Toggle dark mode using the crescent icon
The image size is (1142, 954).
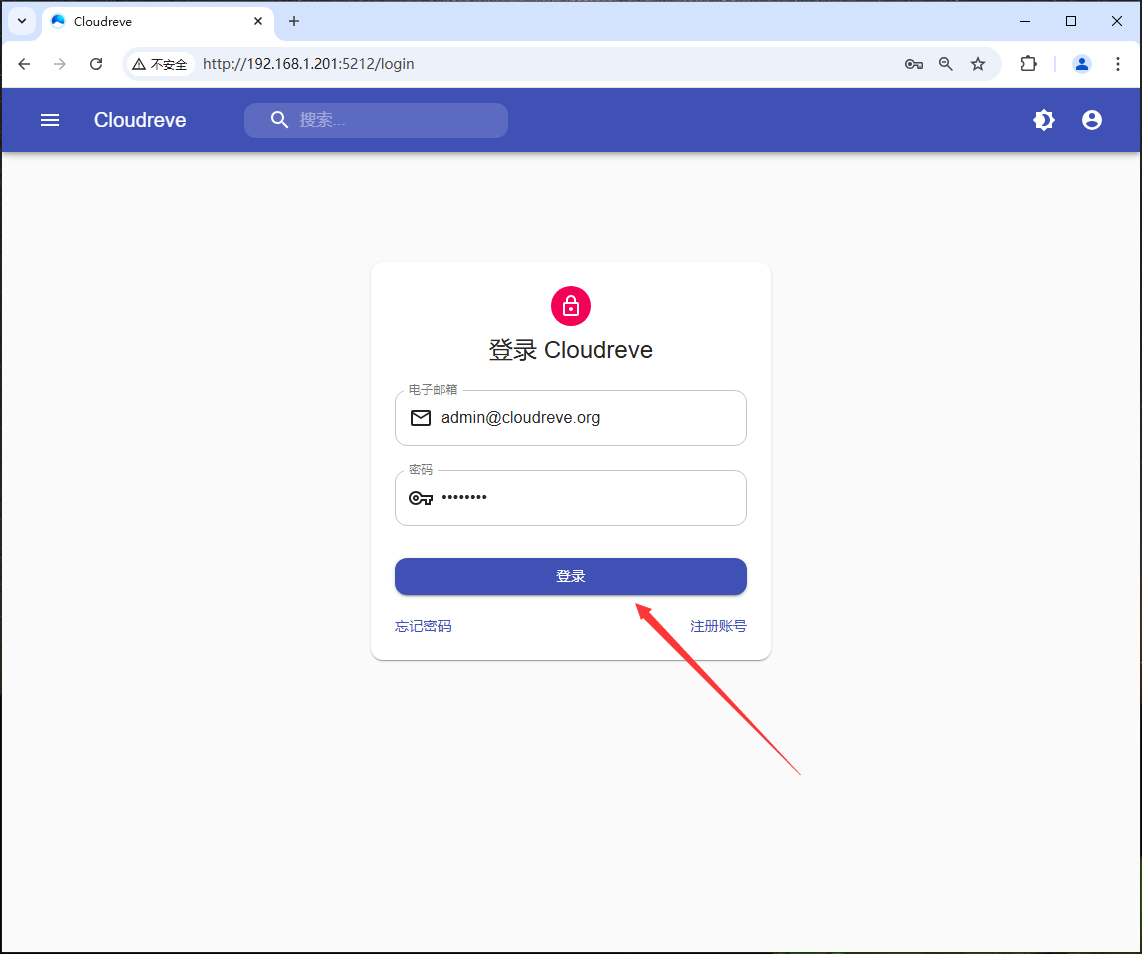tap(1044, 120)
